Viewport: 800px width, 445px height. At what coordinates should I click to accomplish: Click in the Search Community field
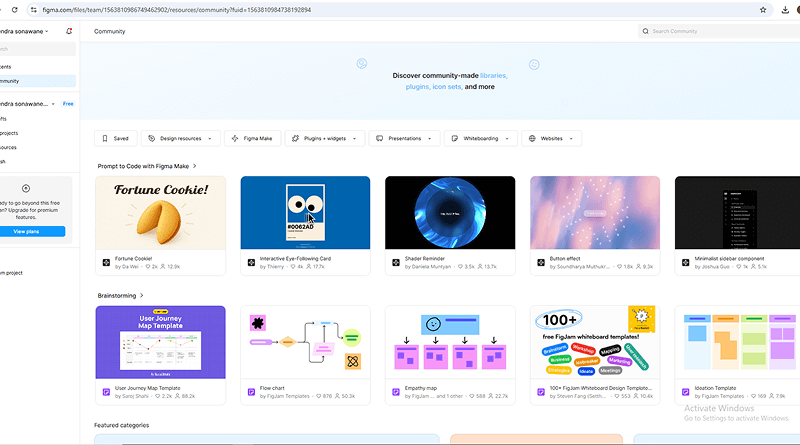pyautogui.click(x=715, y=31)
